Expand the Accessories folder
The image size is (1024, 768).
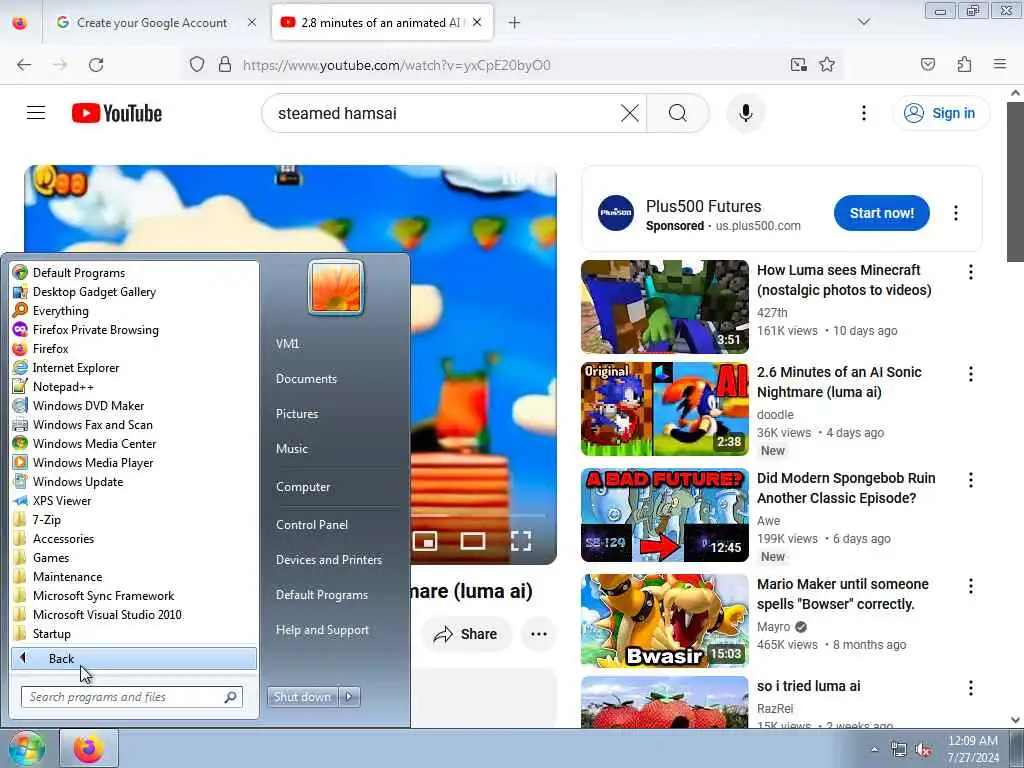point(134,539)
